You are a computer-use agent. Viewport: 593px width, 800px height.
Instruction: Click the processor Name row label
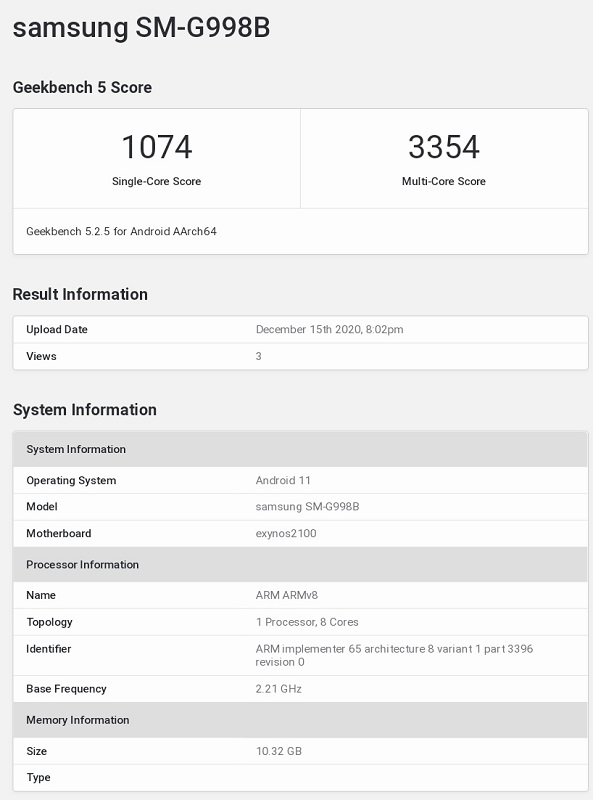41,595
